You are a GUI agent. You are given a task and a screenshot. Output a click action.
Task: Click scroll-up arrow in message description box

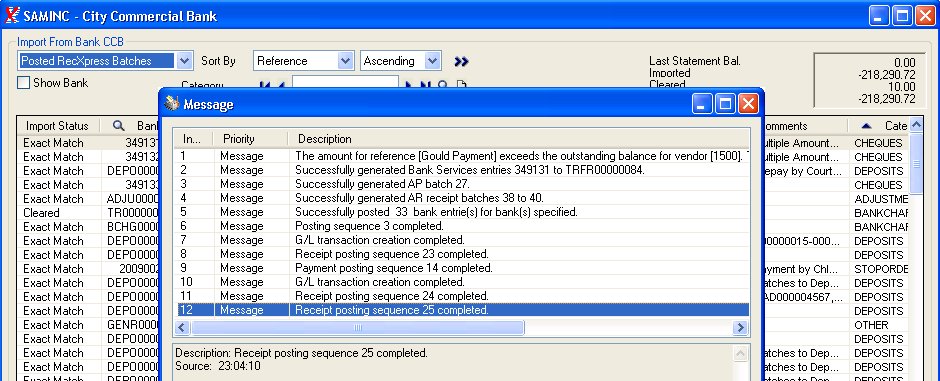(x=741, y=353)
